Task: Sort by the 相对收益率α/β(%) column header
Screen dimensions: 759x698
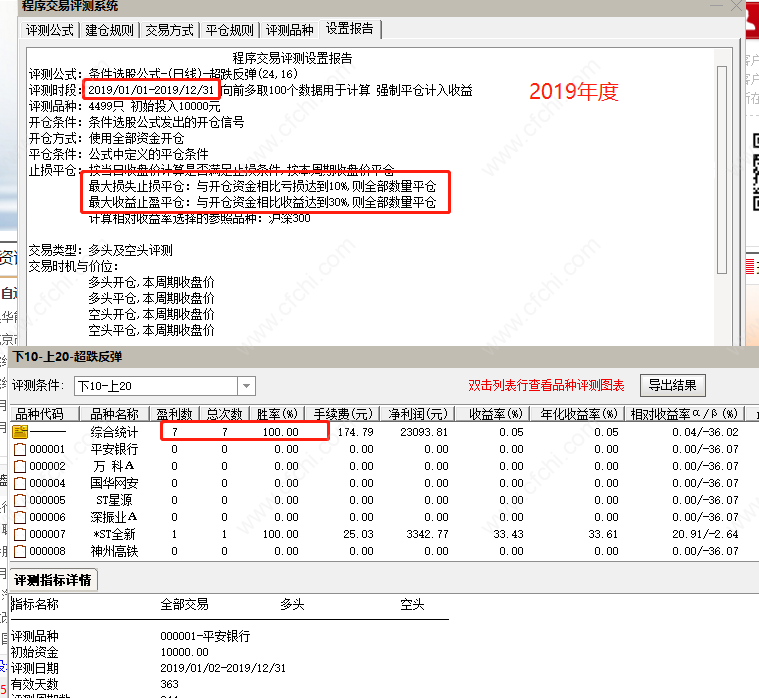Action: [x=684, y=414]
